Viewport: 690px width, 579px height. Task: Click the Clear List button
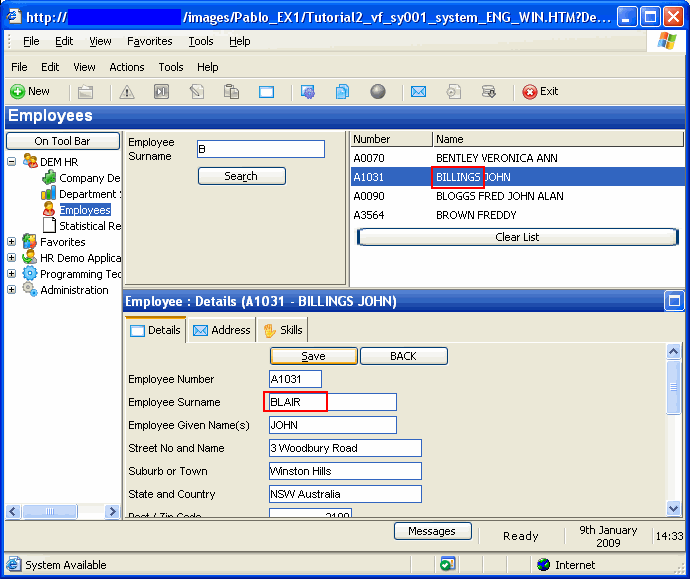[x=517, y=237]
